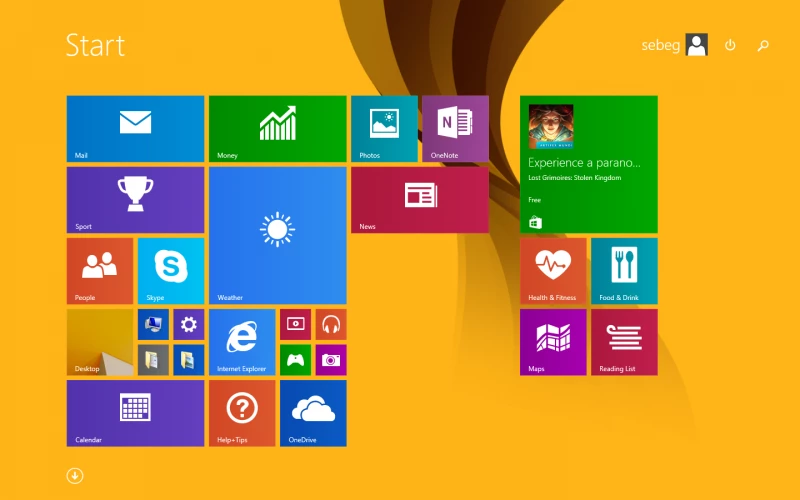
Task: Open the Photos tile
Action: click(x=384, y=129)
